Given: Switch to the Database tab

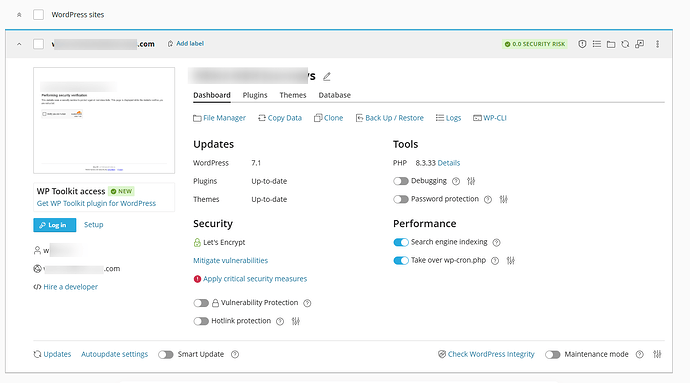Looking at the screenshot, I should [x=334, y=95].
